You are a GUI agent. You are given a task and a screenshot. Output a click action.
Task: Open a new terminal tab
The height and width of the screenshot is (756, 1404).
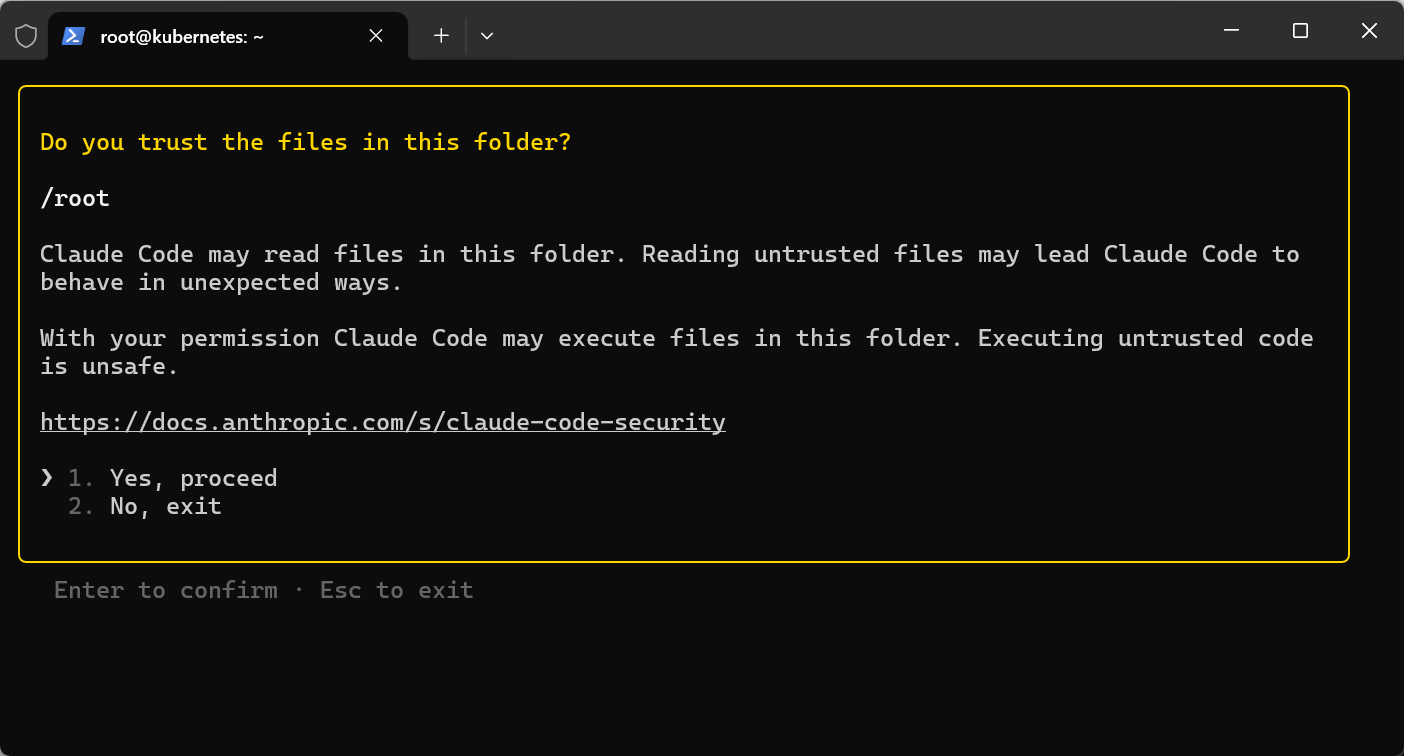point(441,36)
